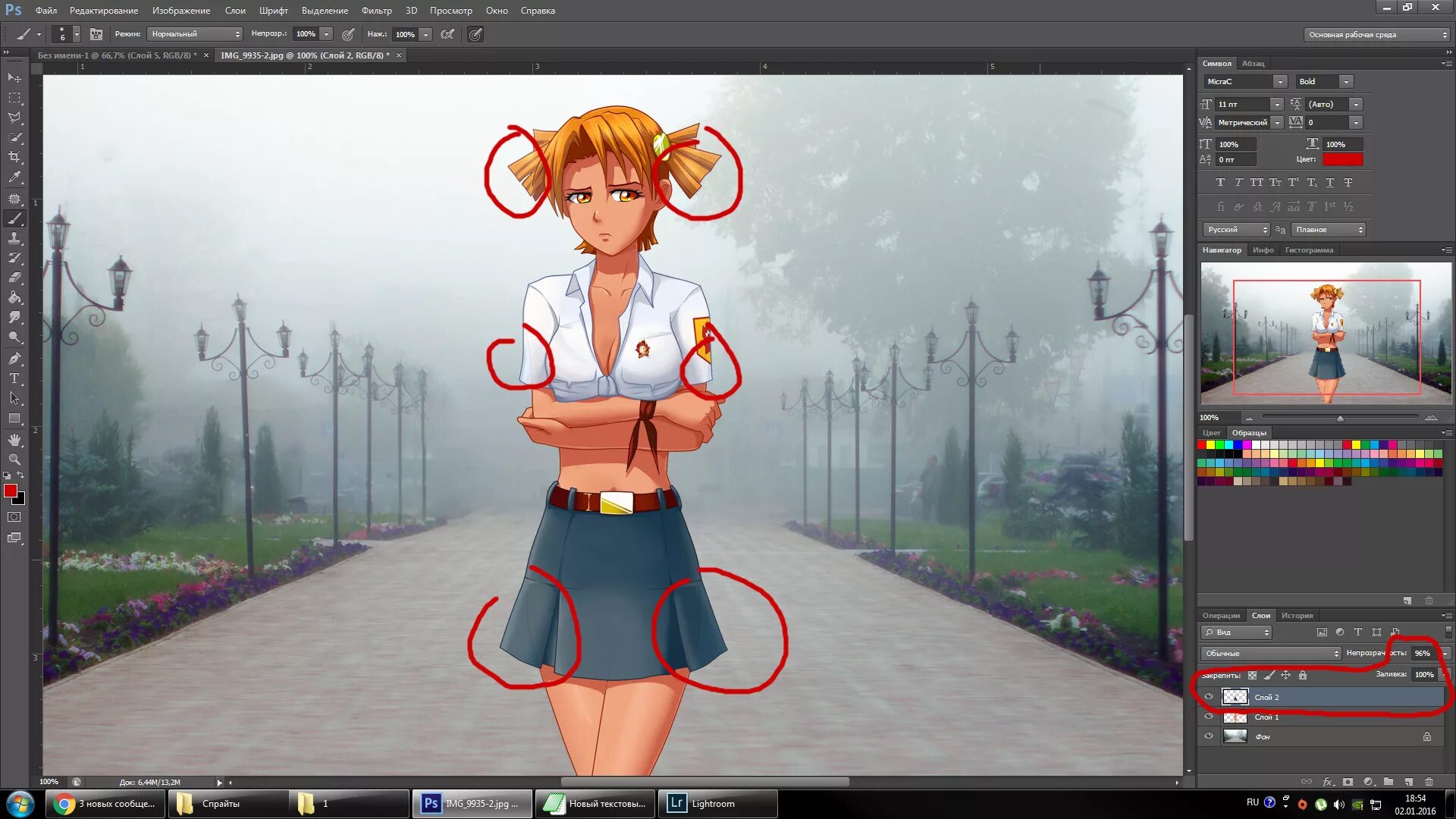
Task: Click the layer opacity 96% field
Action: coord(1424,654)
